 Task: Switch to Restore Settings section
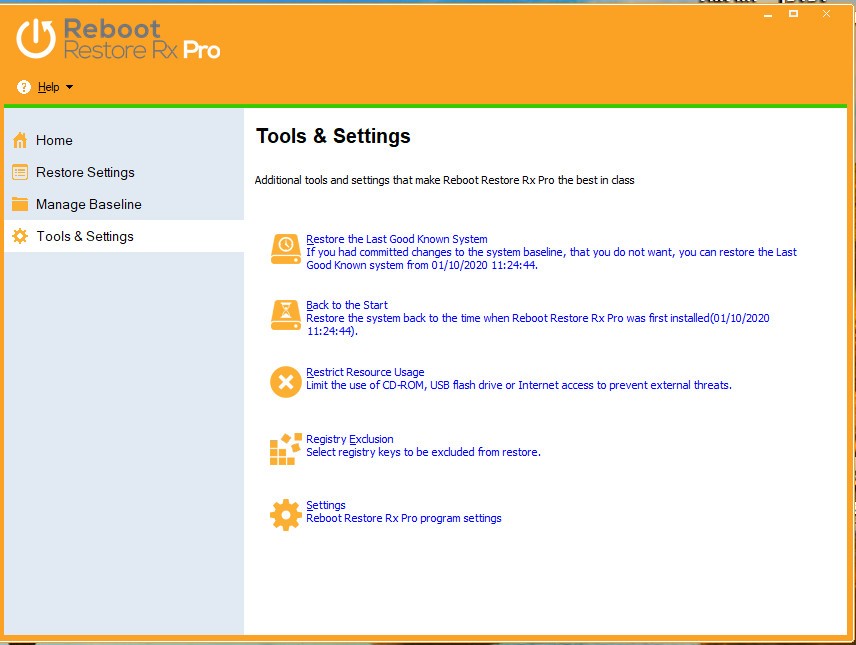(x=85, y=172)
